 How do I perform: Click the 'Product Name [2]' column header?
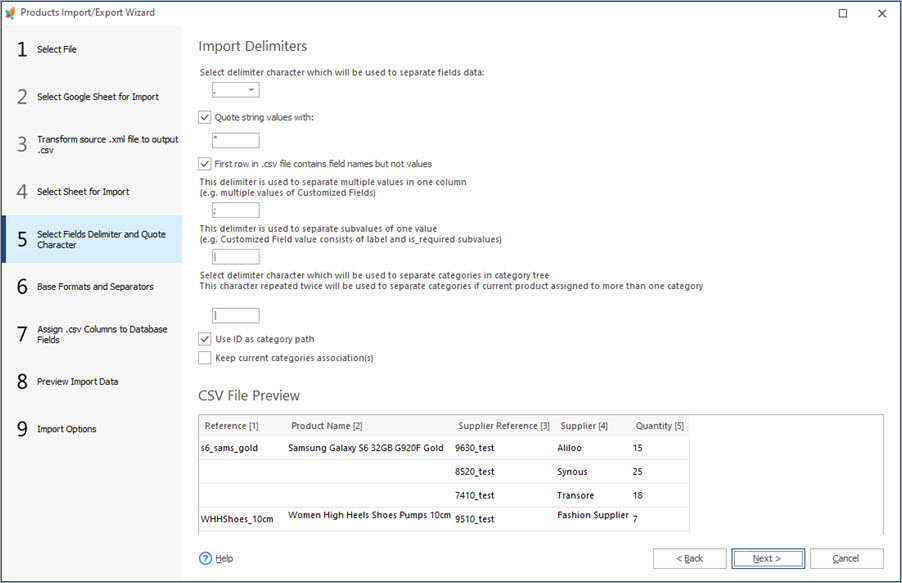click(327, 426)
